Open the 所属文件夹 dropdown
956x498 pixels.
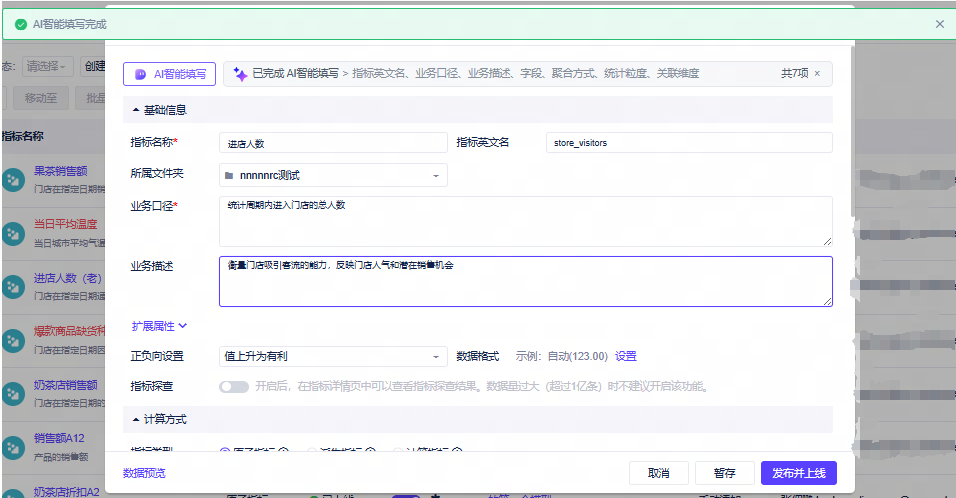[x=333, y=176]
